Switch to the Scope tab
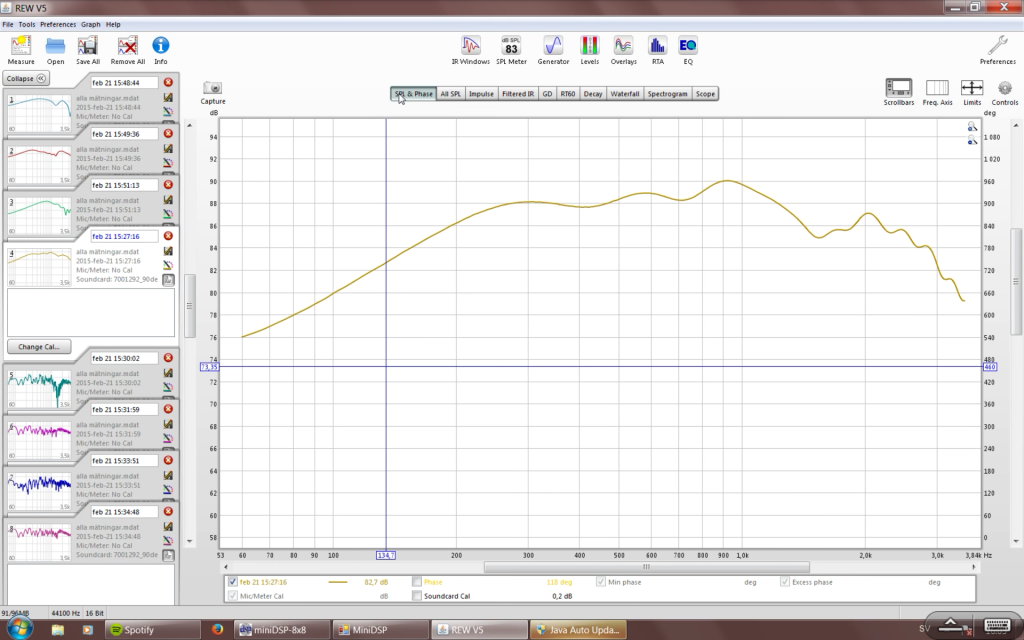 click(705, 94)
